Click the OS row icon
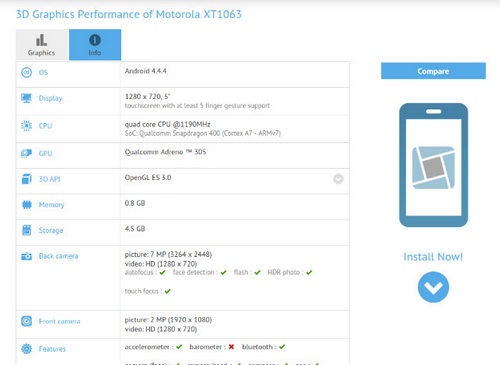Screen dimensions: 500x365 pyautogui.click(x=27, y=72)
